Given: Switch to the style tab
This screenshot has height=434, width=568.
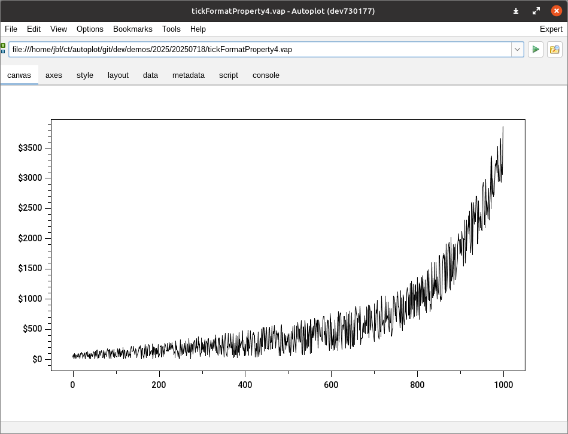Looking at the screenshot, I should click(x=85, y=75).
